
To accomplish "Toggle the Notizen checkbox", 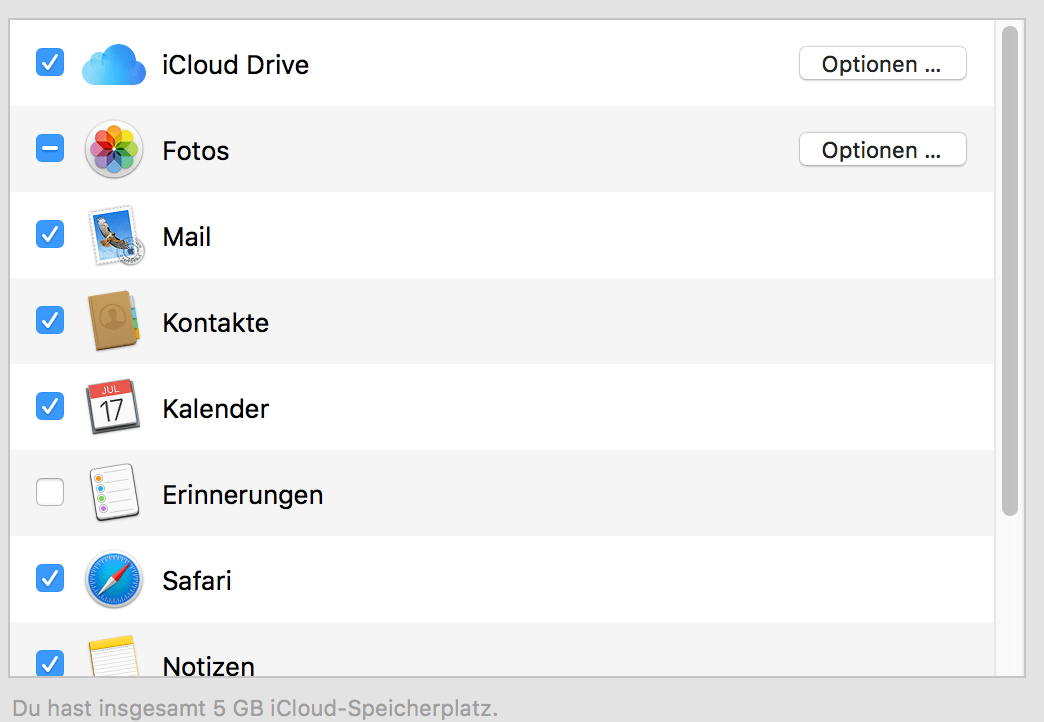I will (50, 663).
